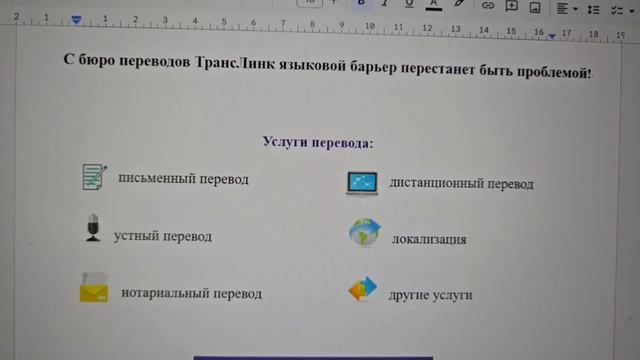
Task: Click the bold ТрансЛинк headline text
Action: [x=327, y=66]
